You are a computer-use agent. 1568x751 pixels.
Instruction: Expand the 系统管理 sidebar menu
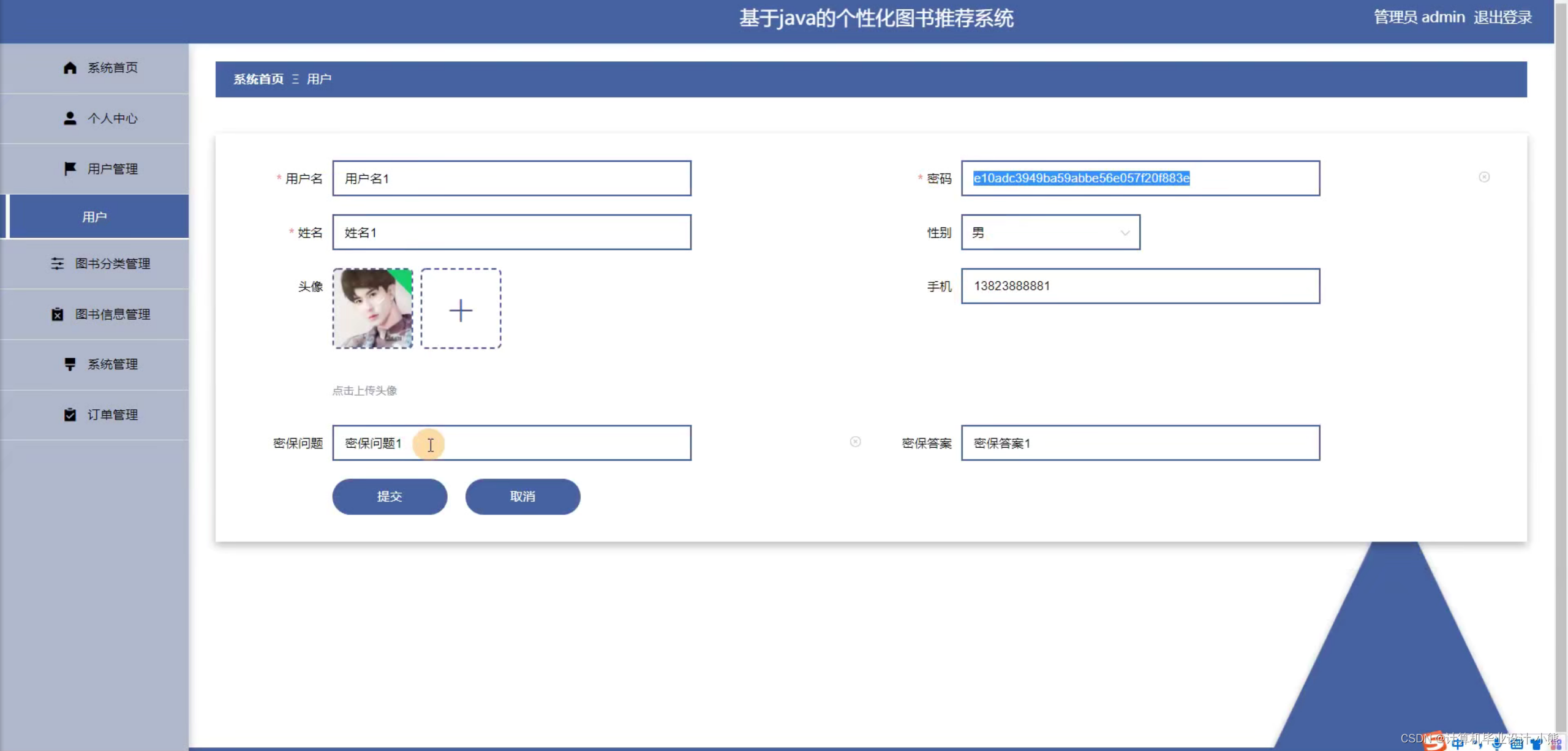point(112,364)
